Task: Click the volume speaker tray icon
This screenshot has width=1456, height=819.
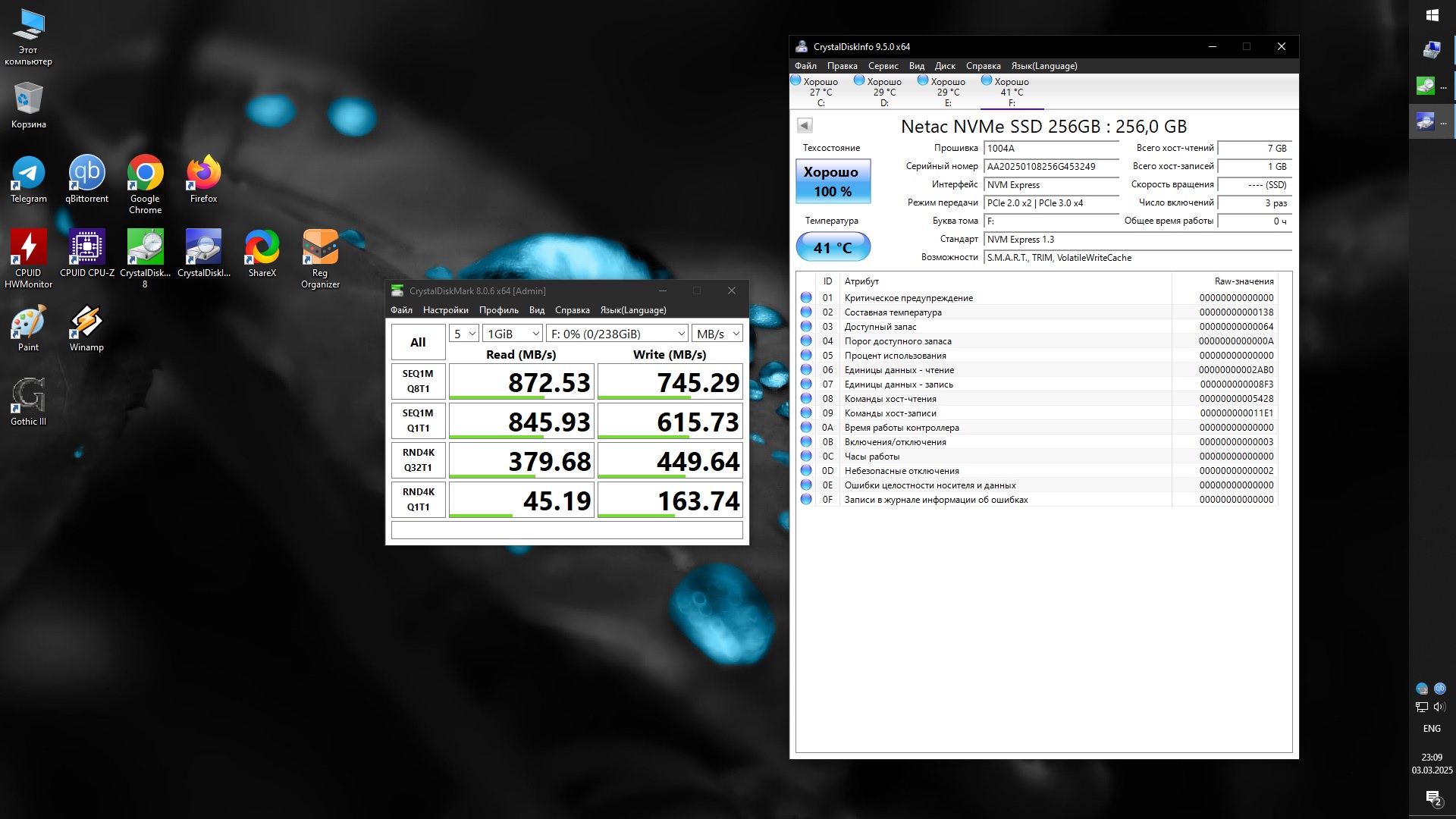Action: coord(1439,707)
